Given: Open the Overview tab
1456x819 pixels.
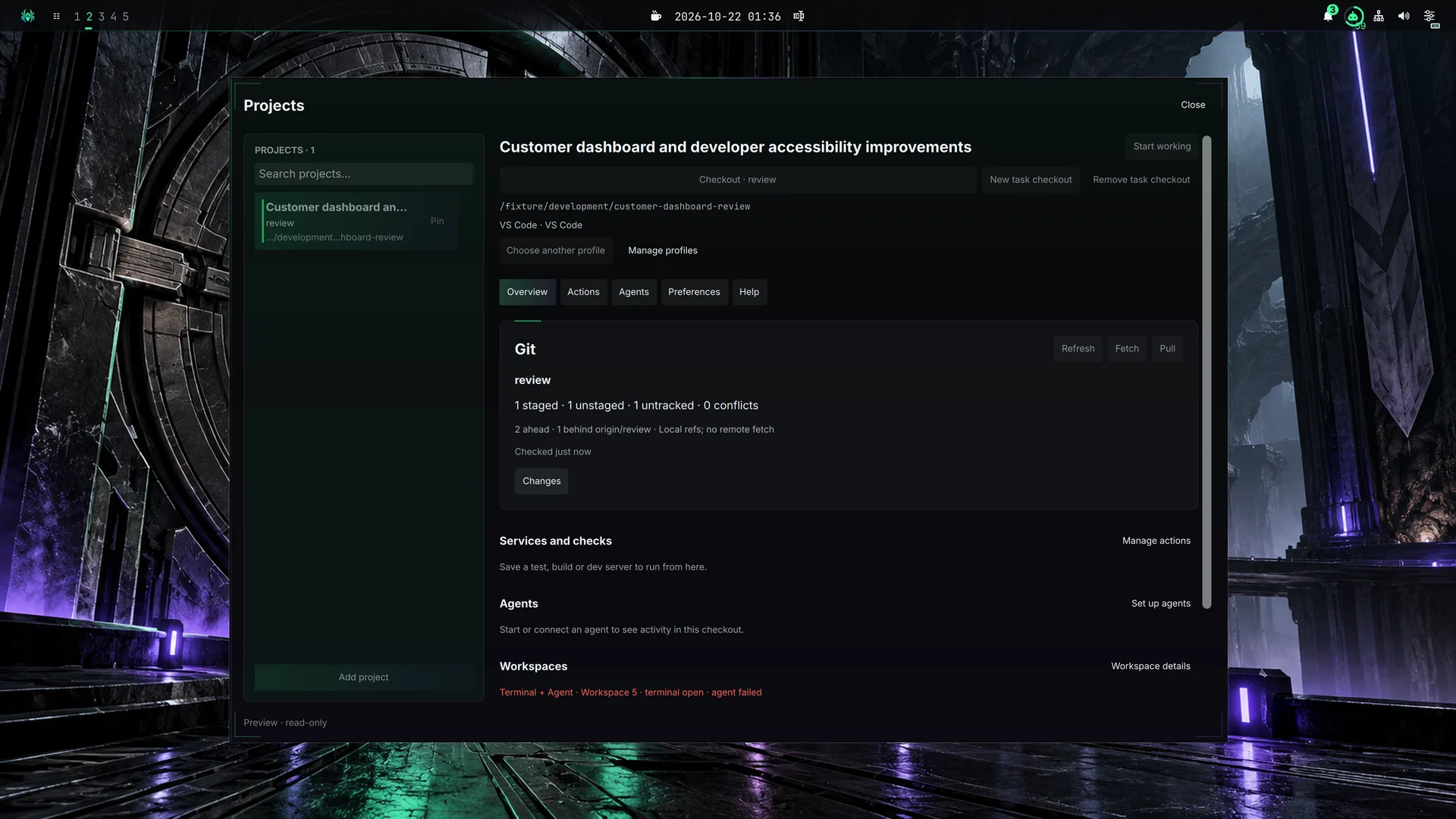Looking at the screenshot, I should click(527, 292).
